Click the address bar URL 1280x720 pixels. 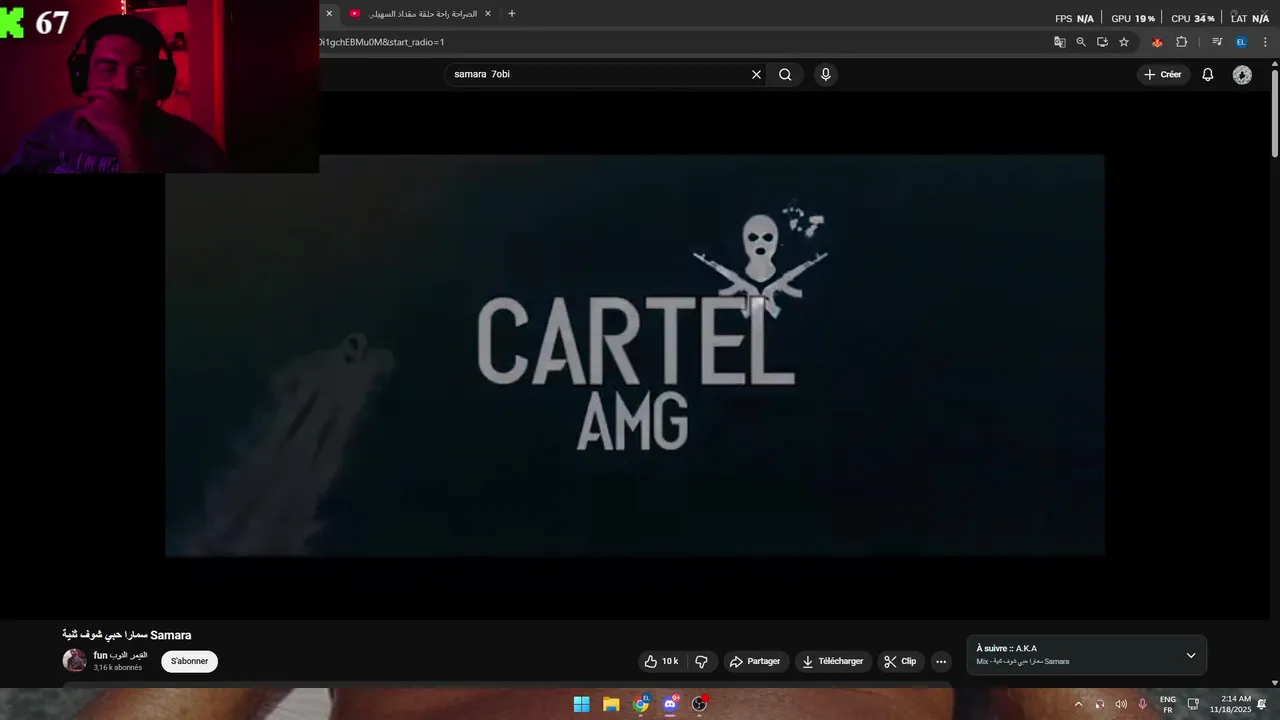click(x=382, y=42)
